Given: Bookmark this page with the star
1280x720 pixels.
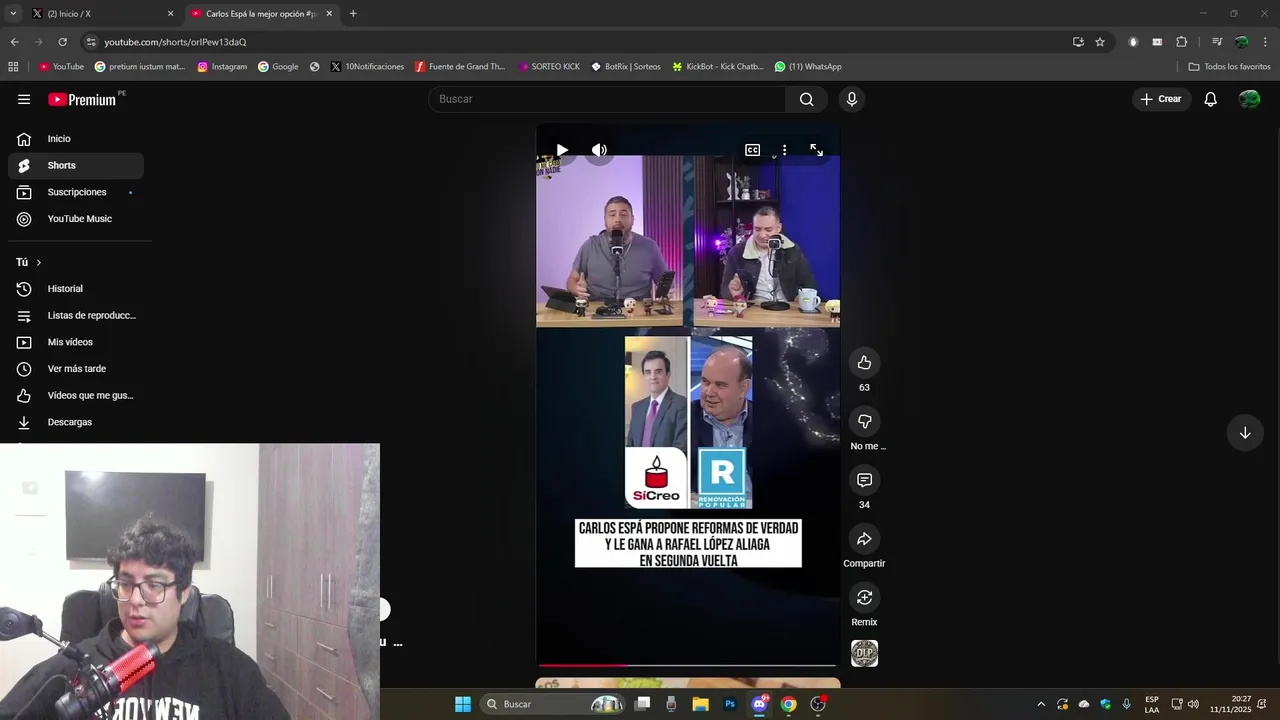Looking at the screenshot, I should click(x=1100, y=42).
